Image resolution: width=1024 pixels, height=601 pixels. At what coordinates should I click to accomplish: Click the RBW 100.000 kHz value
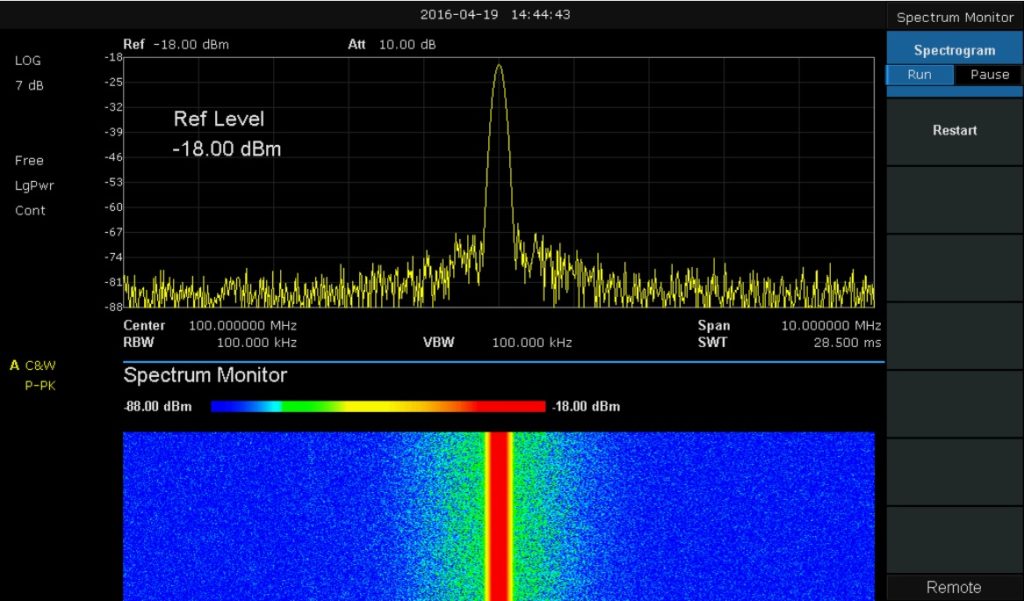pyautogui.click(x=257, y=342)
